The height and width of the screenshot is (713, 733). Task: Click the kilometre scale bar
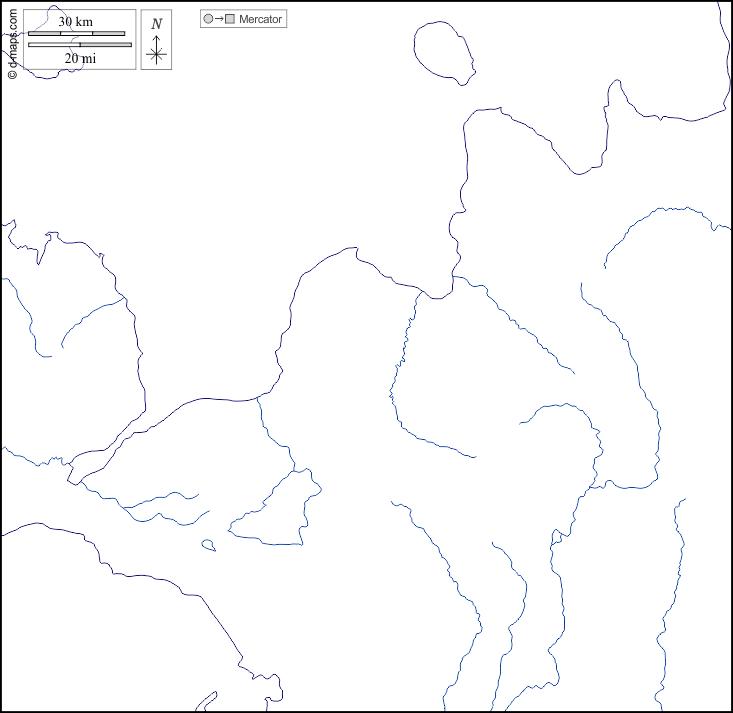(76, 33)
